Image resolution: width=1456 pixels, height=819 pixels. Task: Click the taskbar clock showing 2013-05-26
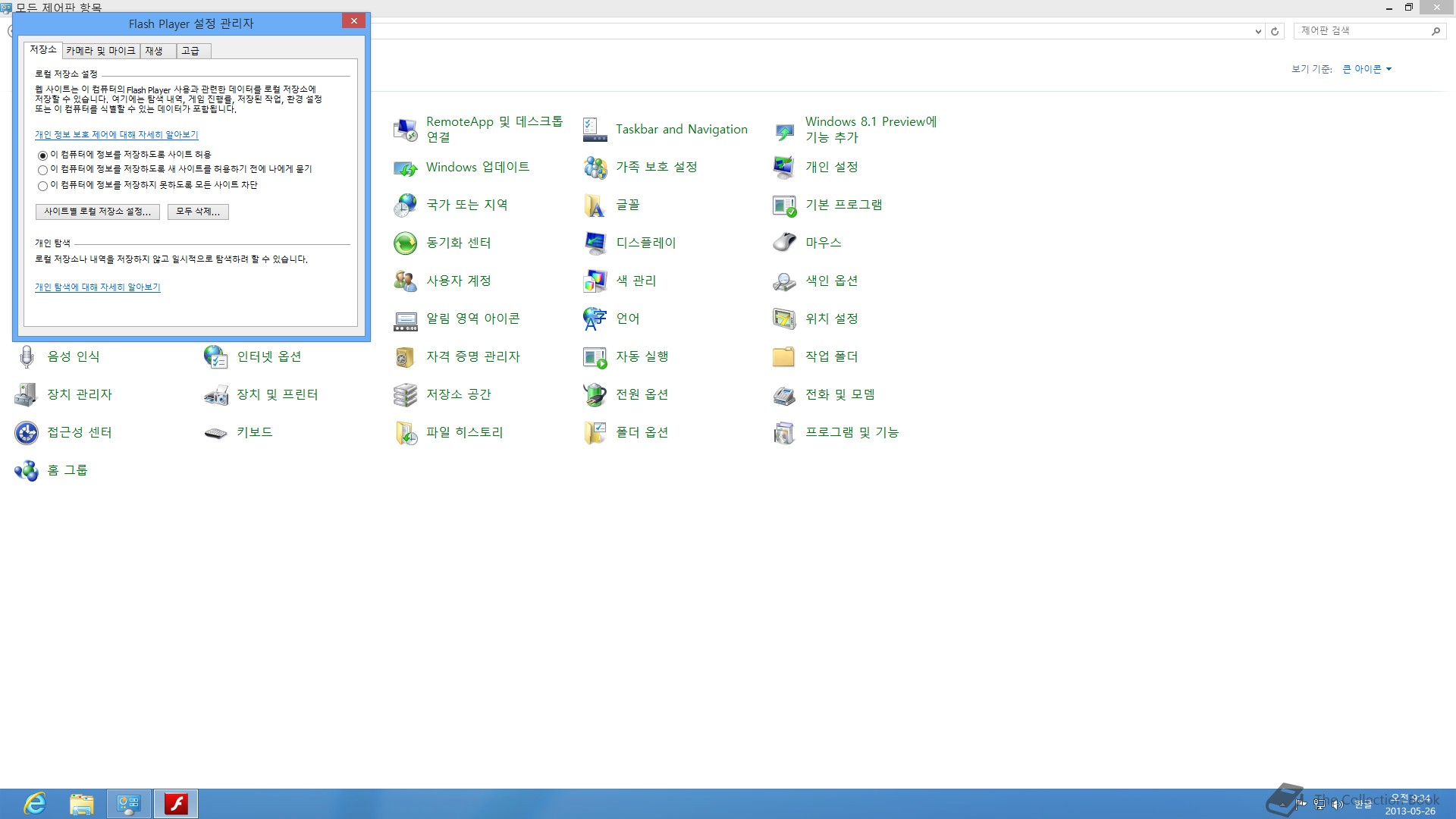pyautogui.click(x=1410, y=805)
